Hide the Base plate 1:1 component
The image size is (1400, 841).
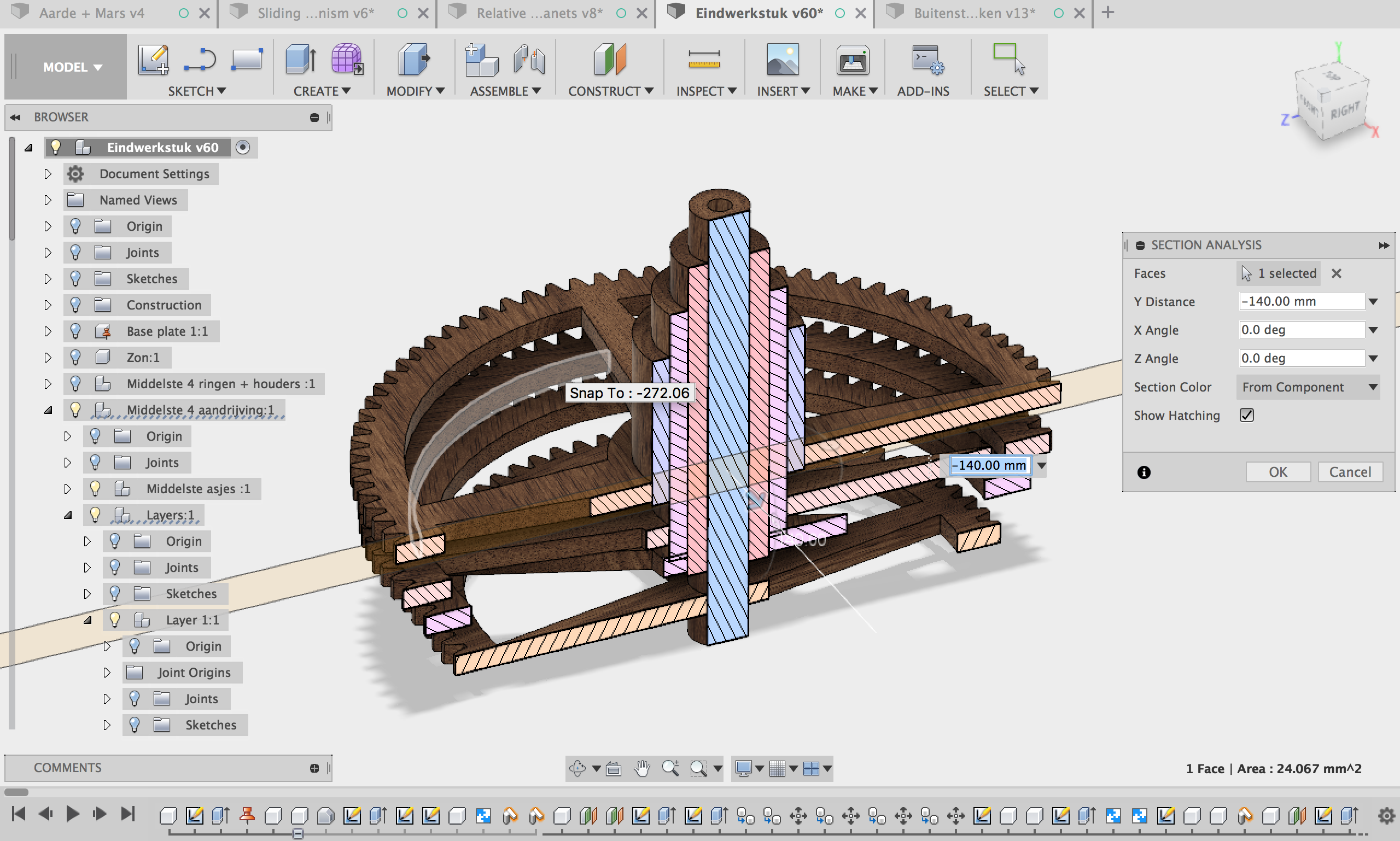(75, 331)
